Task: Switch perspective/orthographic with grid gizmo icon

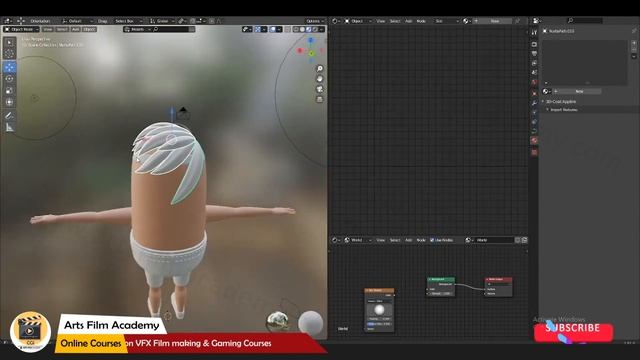Action: (x=320, y=99)
